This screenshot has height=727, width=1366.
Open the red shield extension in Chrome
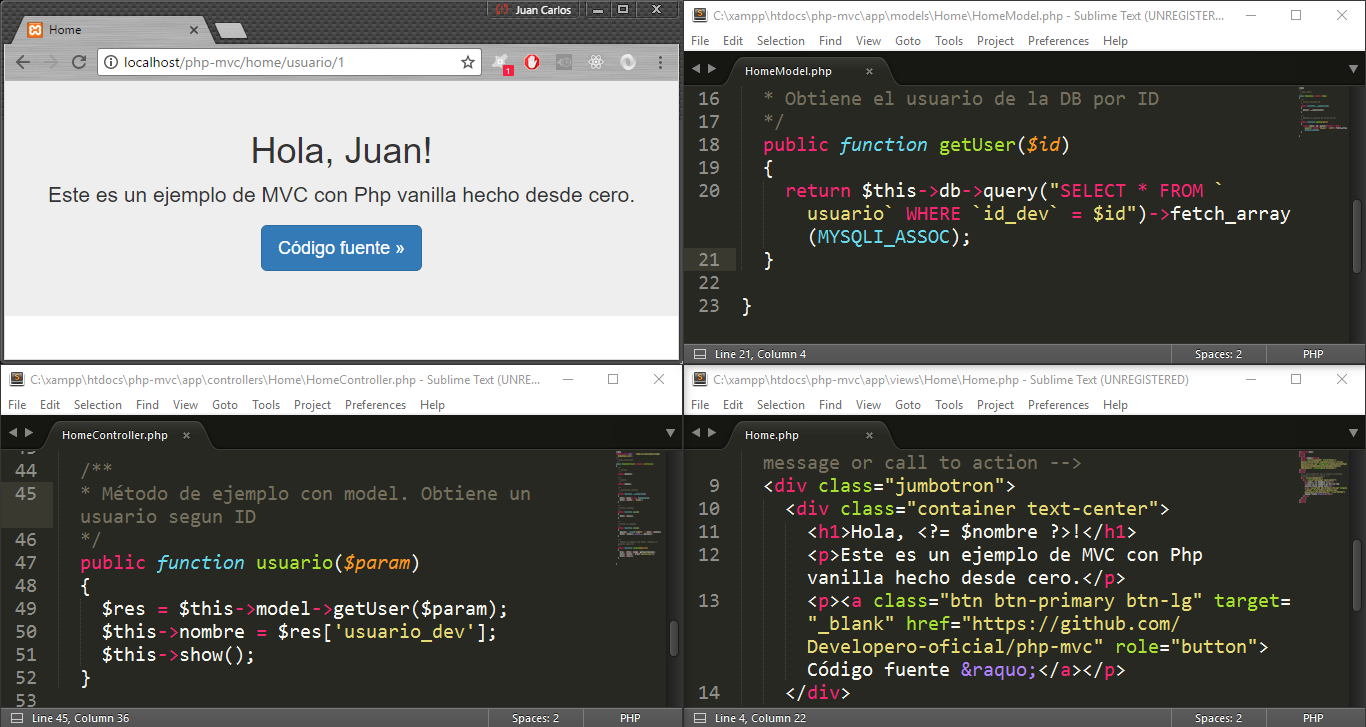point(532,62)
